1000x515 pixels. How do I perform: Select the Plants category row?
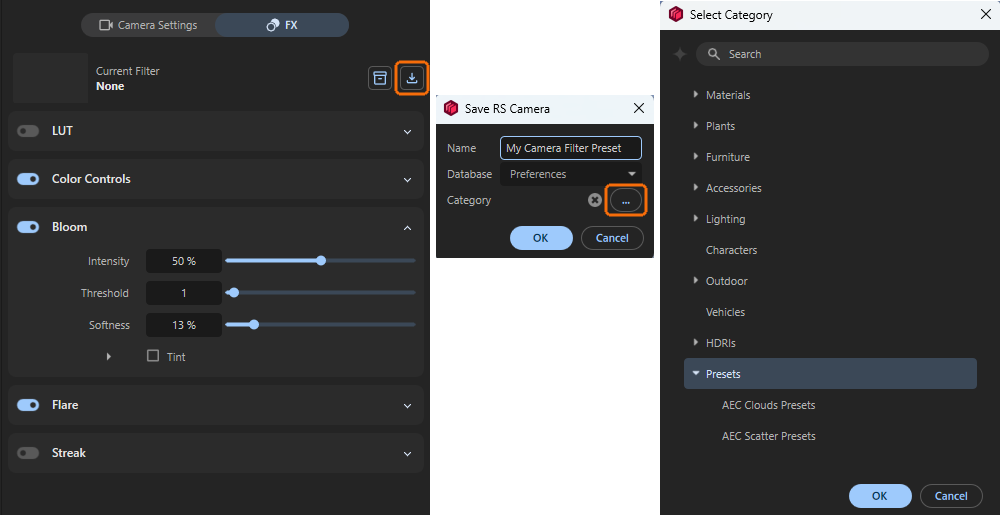click(x=830, y=126)
